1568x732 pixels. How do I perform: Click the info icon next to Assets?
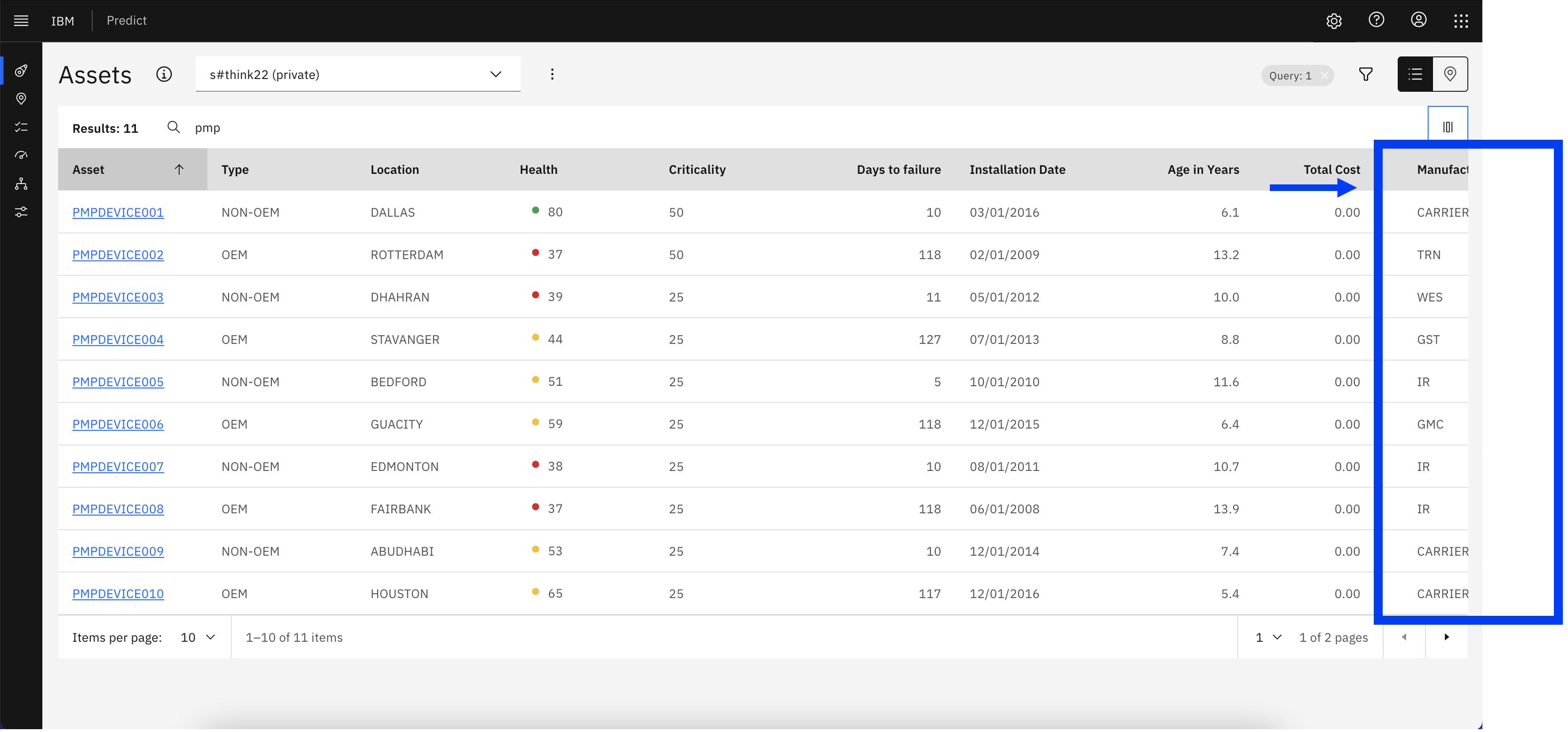(164, 74)
